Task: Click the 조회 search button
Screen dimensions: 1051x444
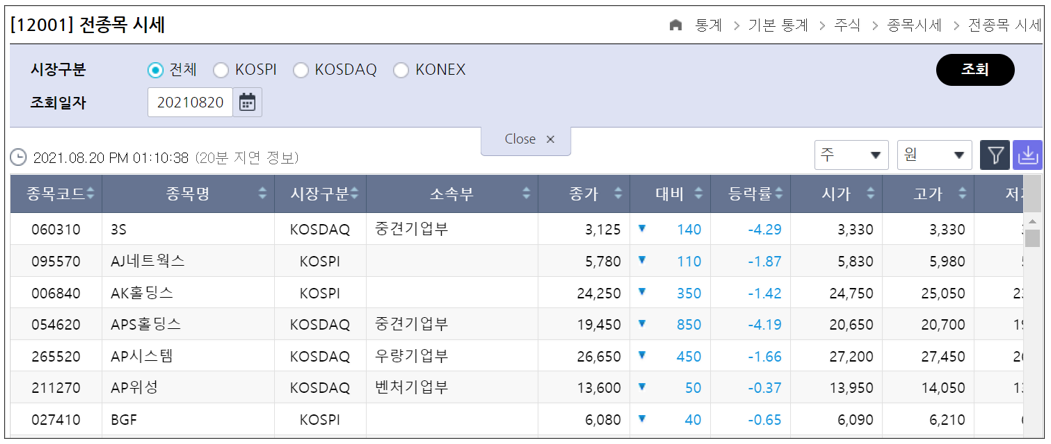Action: click(x=975, y=70)
